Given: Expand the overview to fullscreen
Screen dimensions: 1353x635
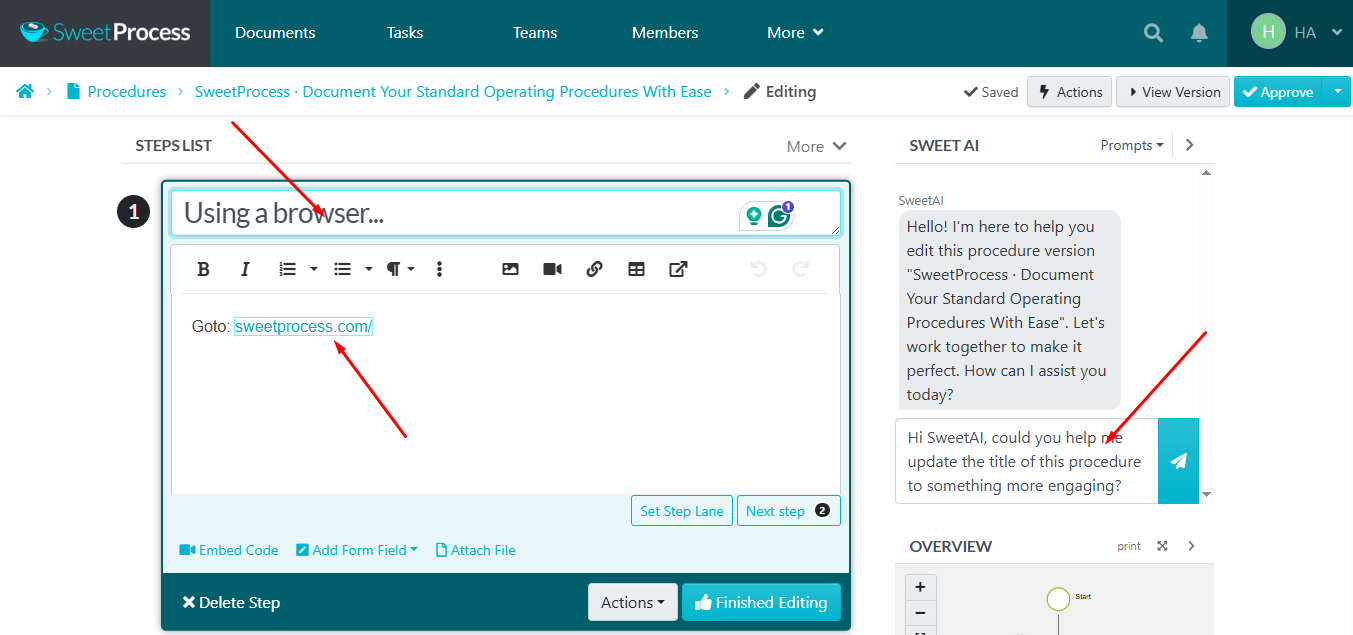Looking at the screenshot, I should pos(1162,546).
